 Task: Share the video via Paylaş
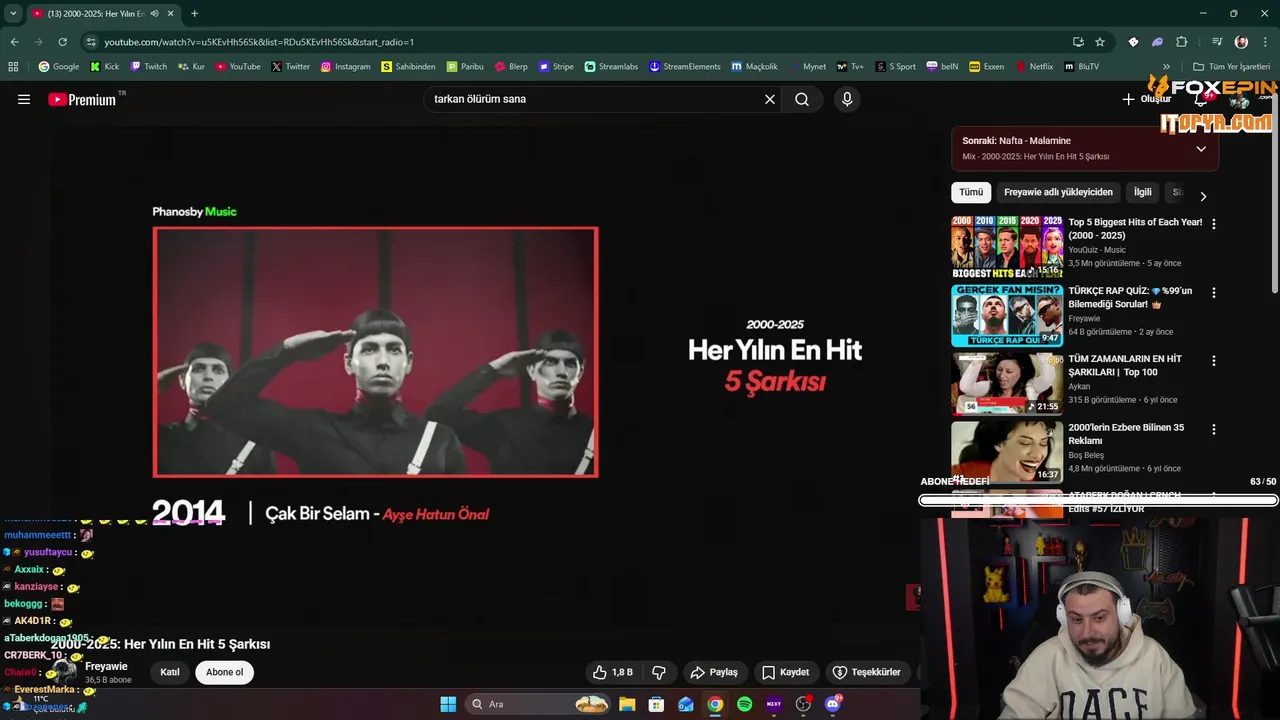click(714, 672)
